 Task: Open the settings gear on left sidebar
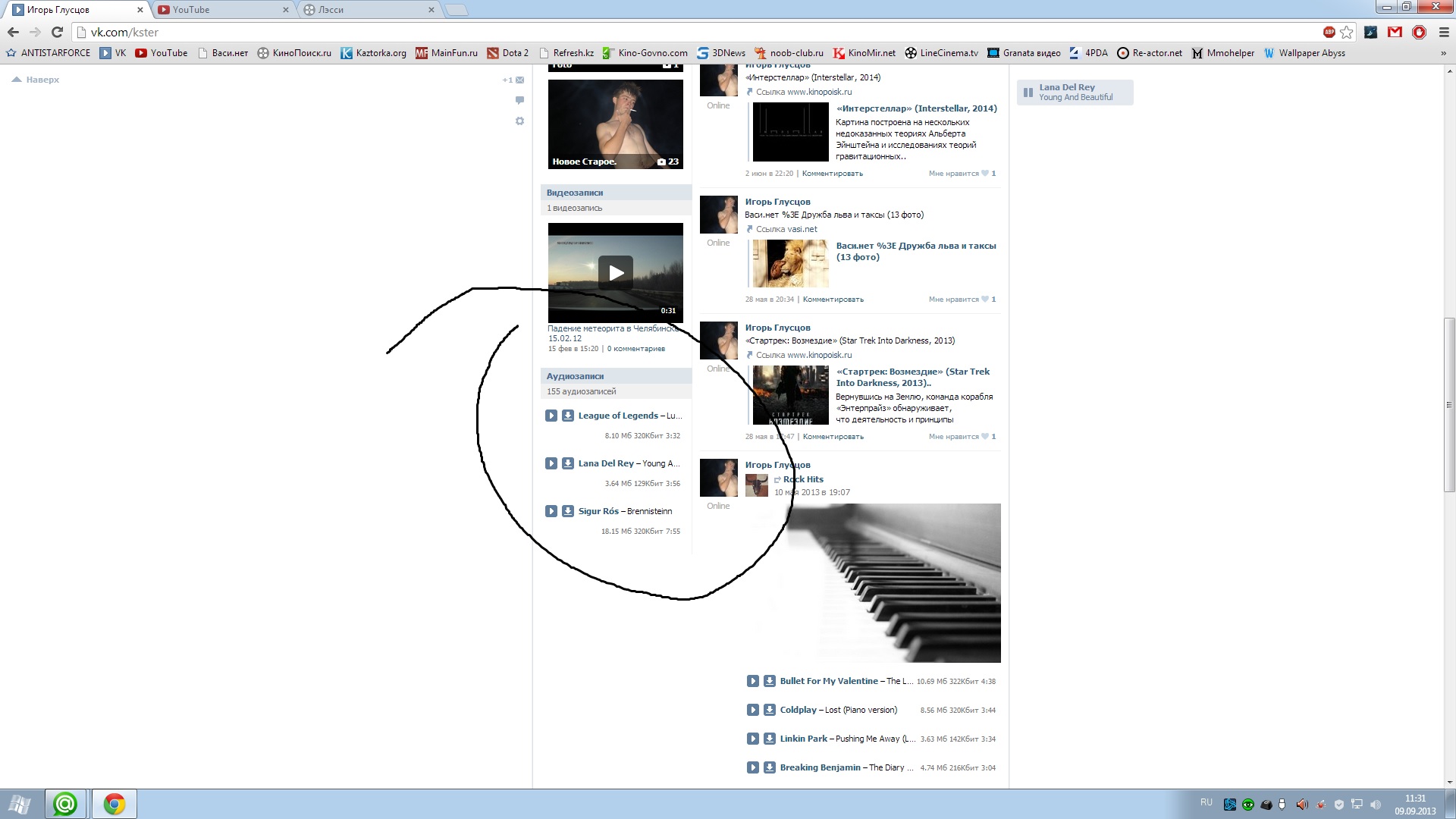click(519, 121)
